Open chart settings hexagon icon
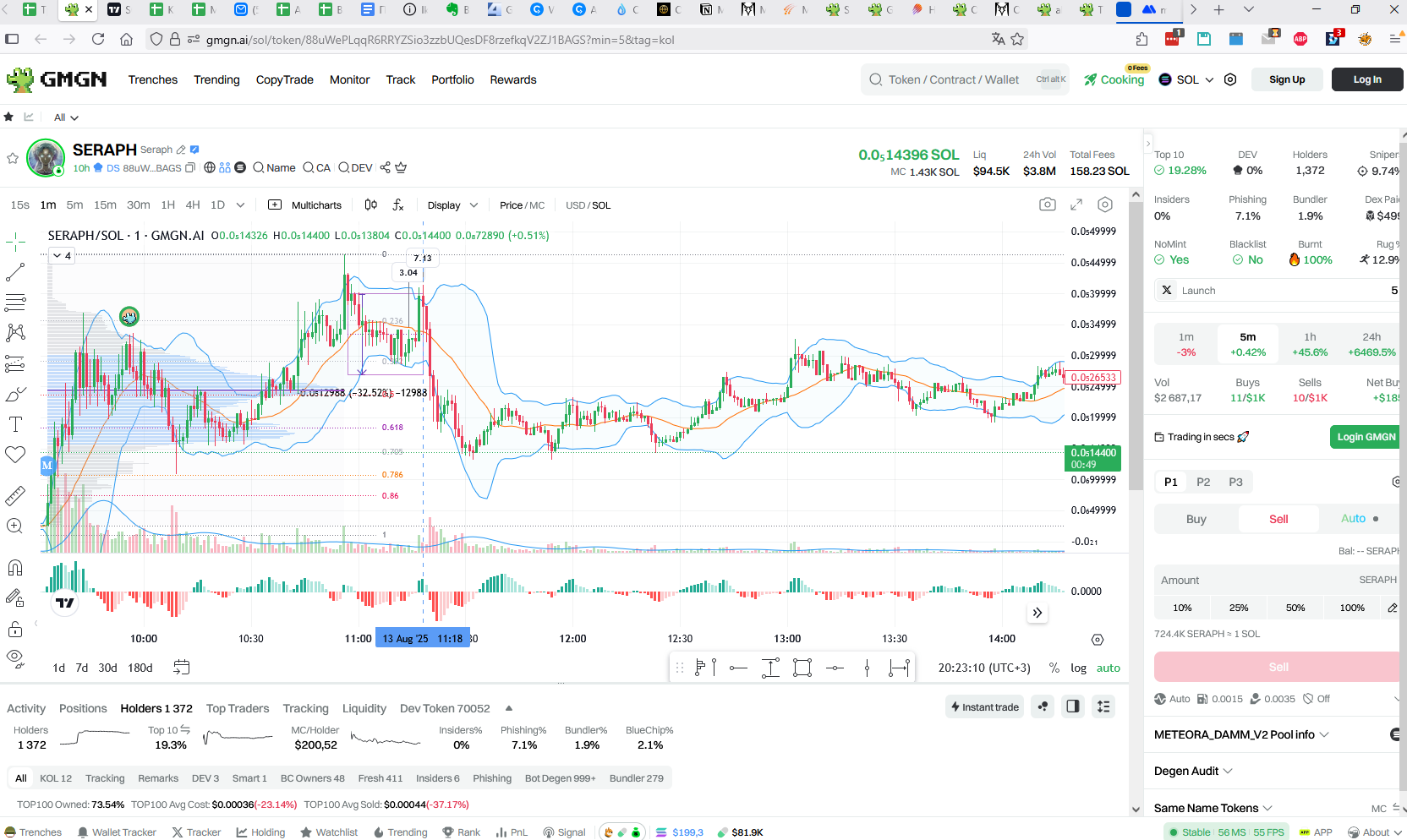Screen dimensions: 1407x840 pos(1105,205)
